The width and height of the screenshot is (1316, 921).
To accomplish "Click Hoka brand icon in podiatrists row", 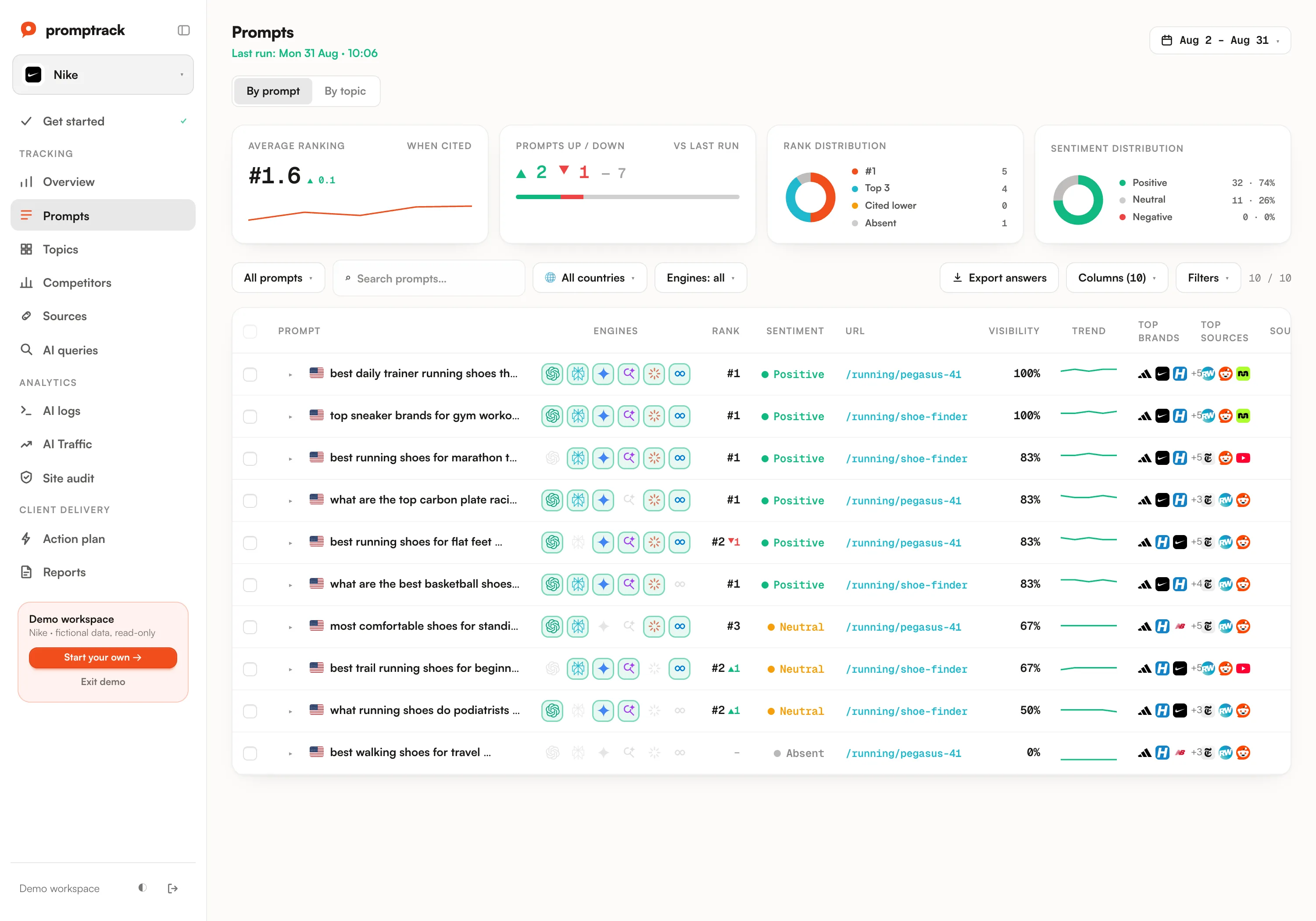I will pos(1162,710).
